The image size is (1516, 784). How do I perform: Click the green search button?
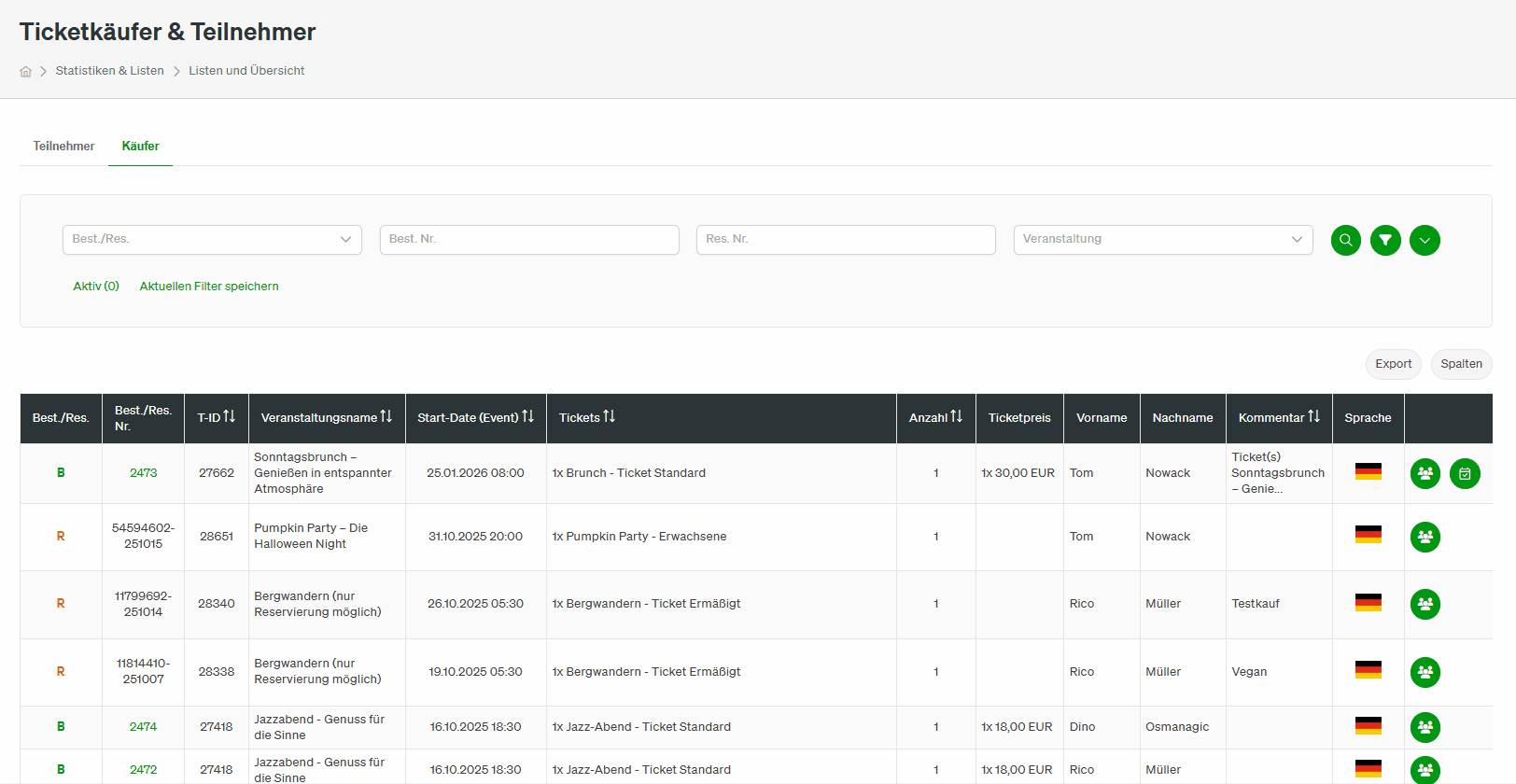1345,240
